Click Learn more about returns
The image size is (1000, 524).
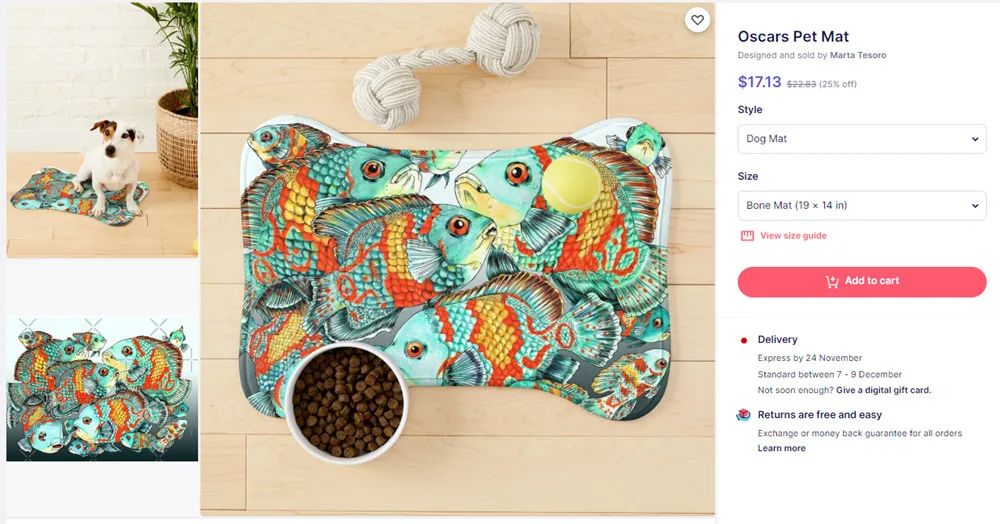781,448
